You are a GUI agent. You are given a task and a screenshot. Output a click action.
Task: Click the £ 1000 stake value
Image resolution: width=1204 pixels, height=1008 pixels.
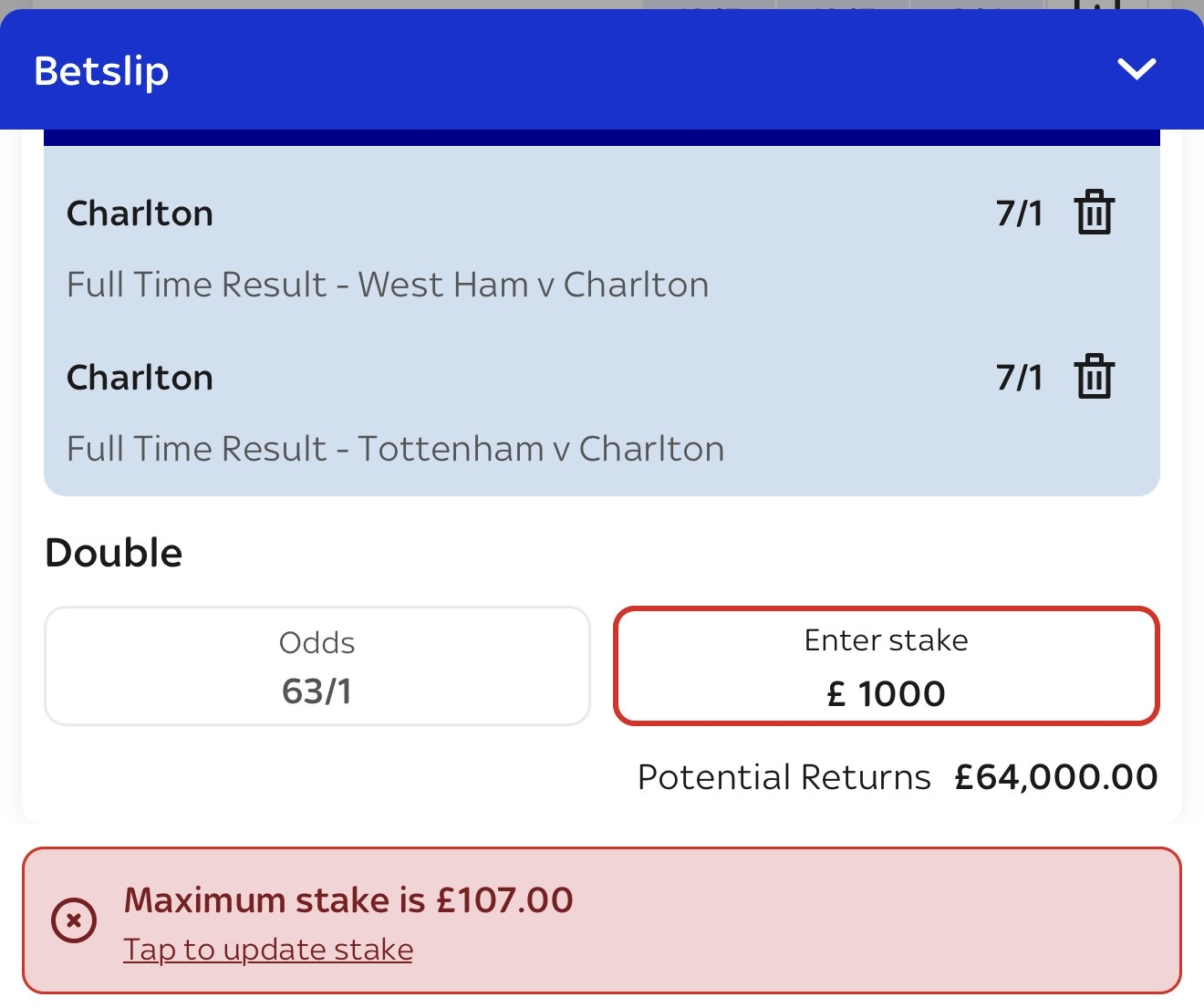click(886, 694)
